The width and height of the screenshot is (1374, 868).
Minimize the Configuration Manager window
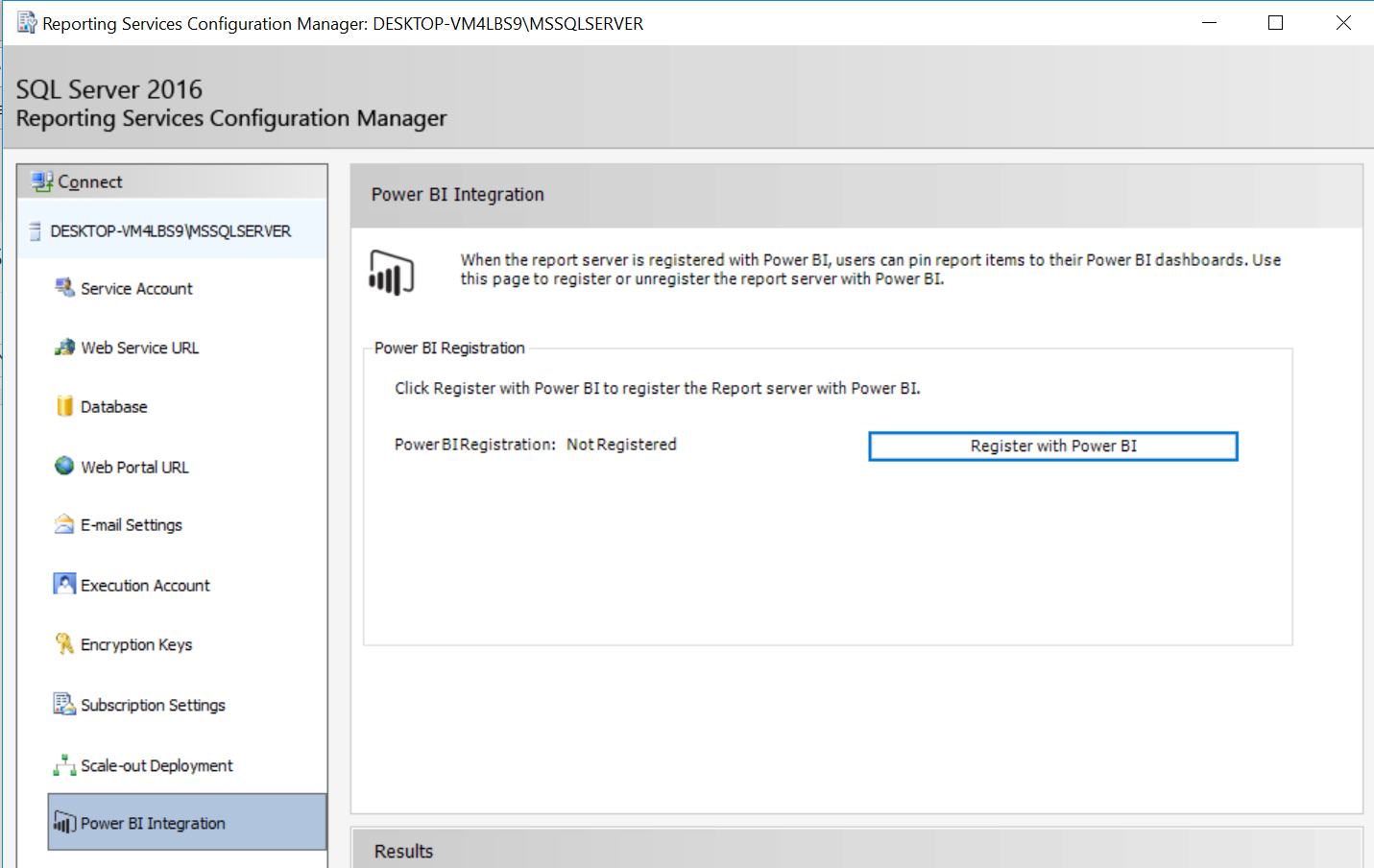point(1210,22)
